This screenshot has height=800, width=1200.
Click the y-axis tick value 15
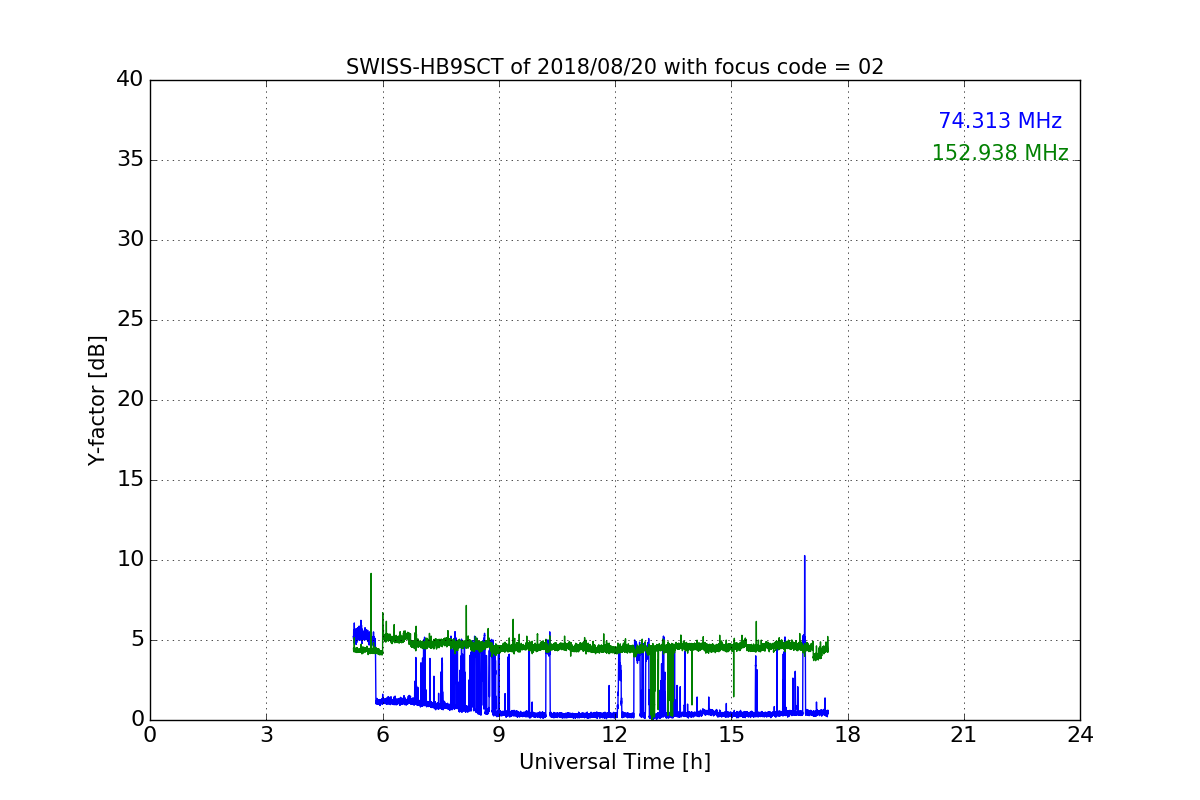click(x=130, y=480)
